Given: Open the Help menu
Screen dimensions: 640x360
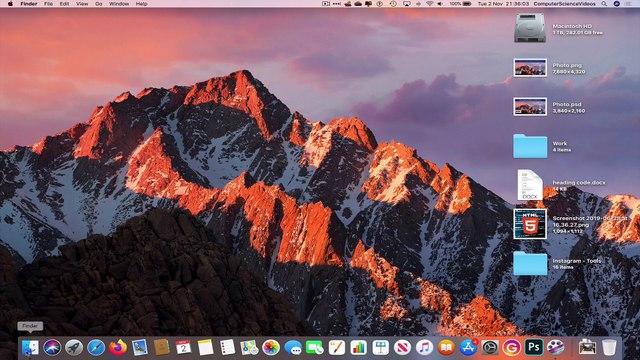Looking at the screenshot, I should 142,4.
